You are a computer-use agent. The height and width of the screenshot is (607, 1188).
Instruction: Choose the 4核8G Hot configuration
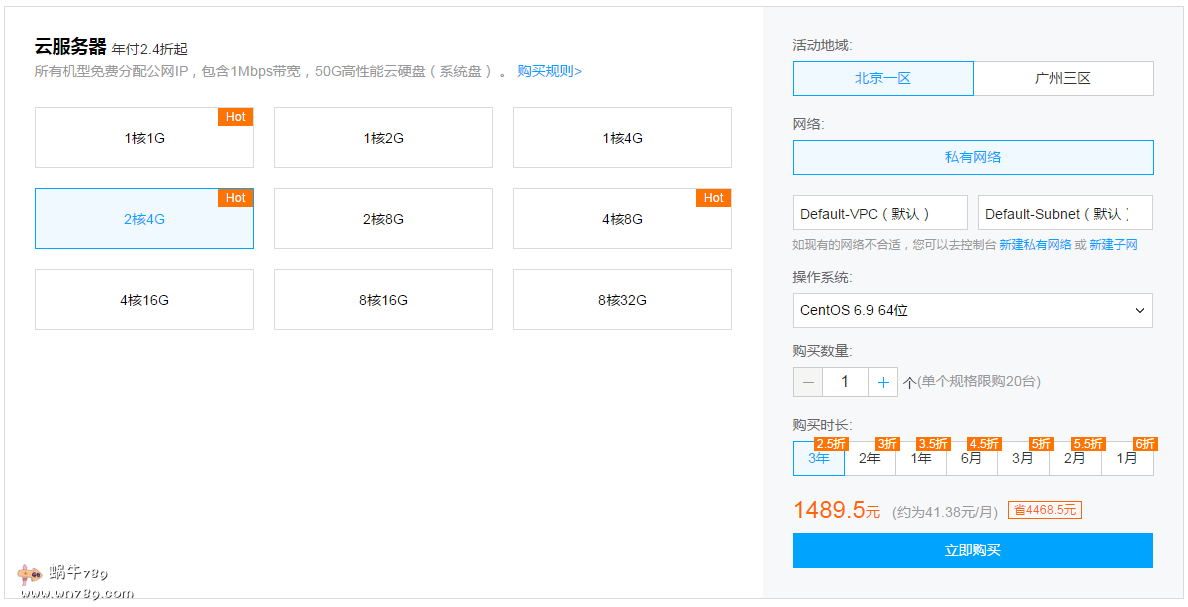[622, 219]
